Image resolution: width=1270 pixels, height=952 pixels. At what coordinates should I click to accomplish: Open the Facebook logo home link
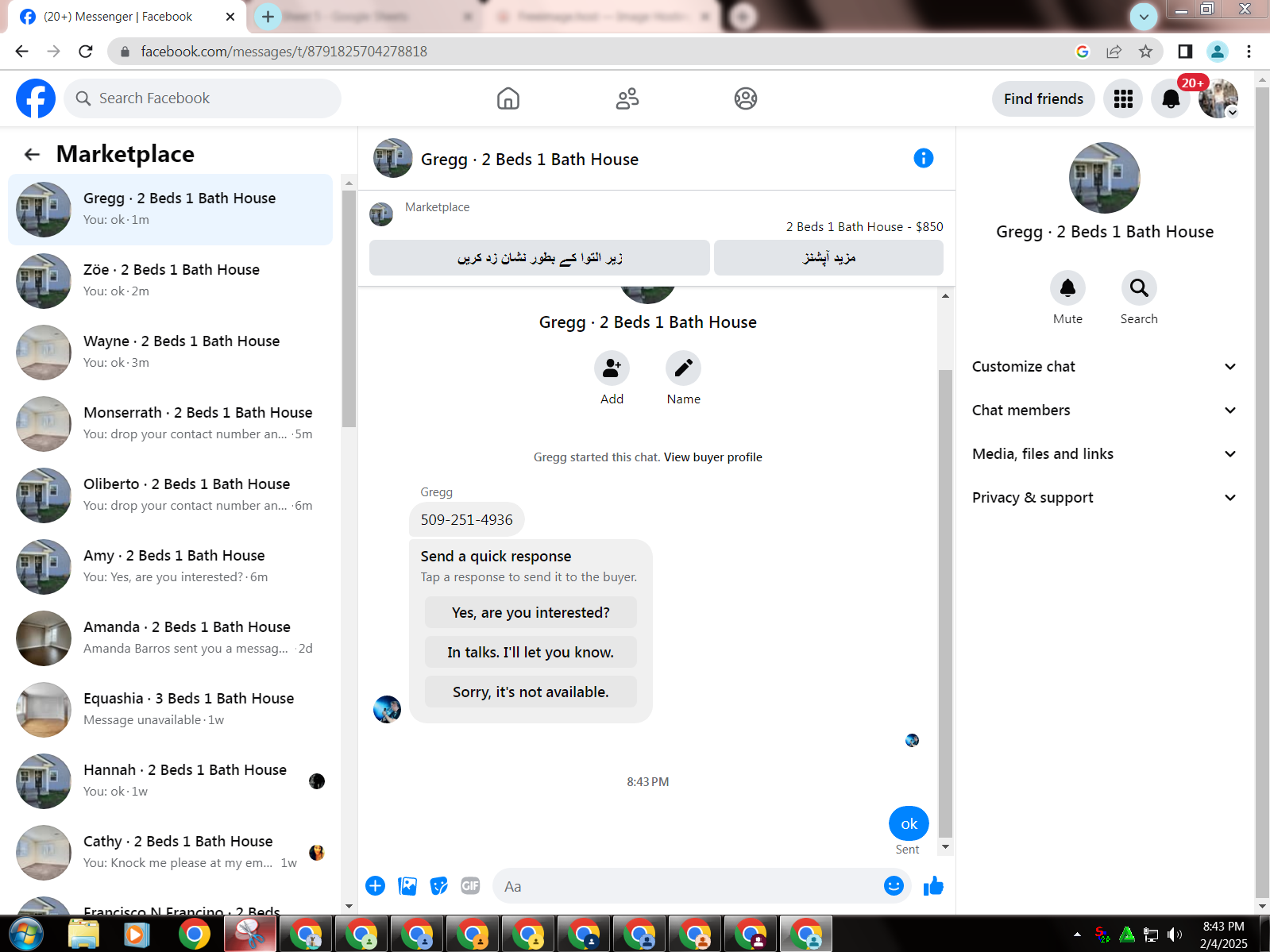click(x=36, y=98)
